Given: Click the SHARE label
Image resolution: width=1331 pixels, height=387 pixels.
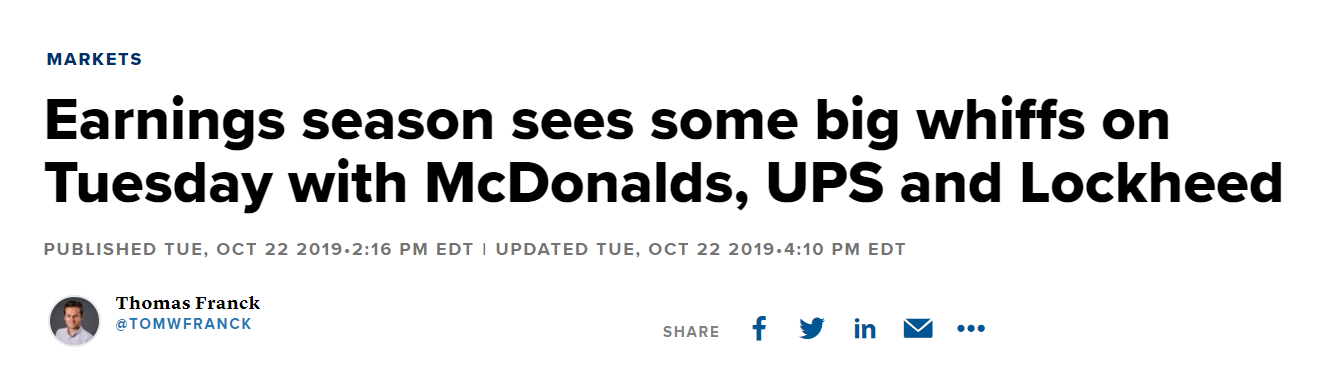Looking at the screenshot, I should 691,332.
